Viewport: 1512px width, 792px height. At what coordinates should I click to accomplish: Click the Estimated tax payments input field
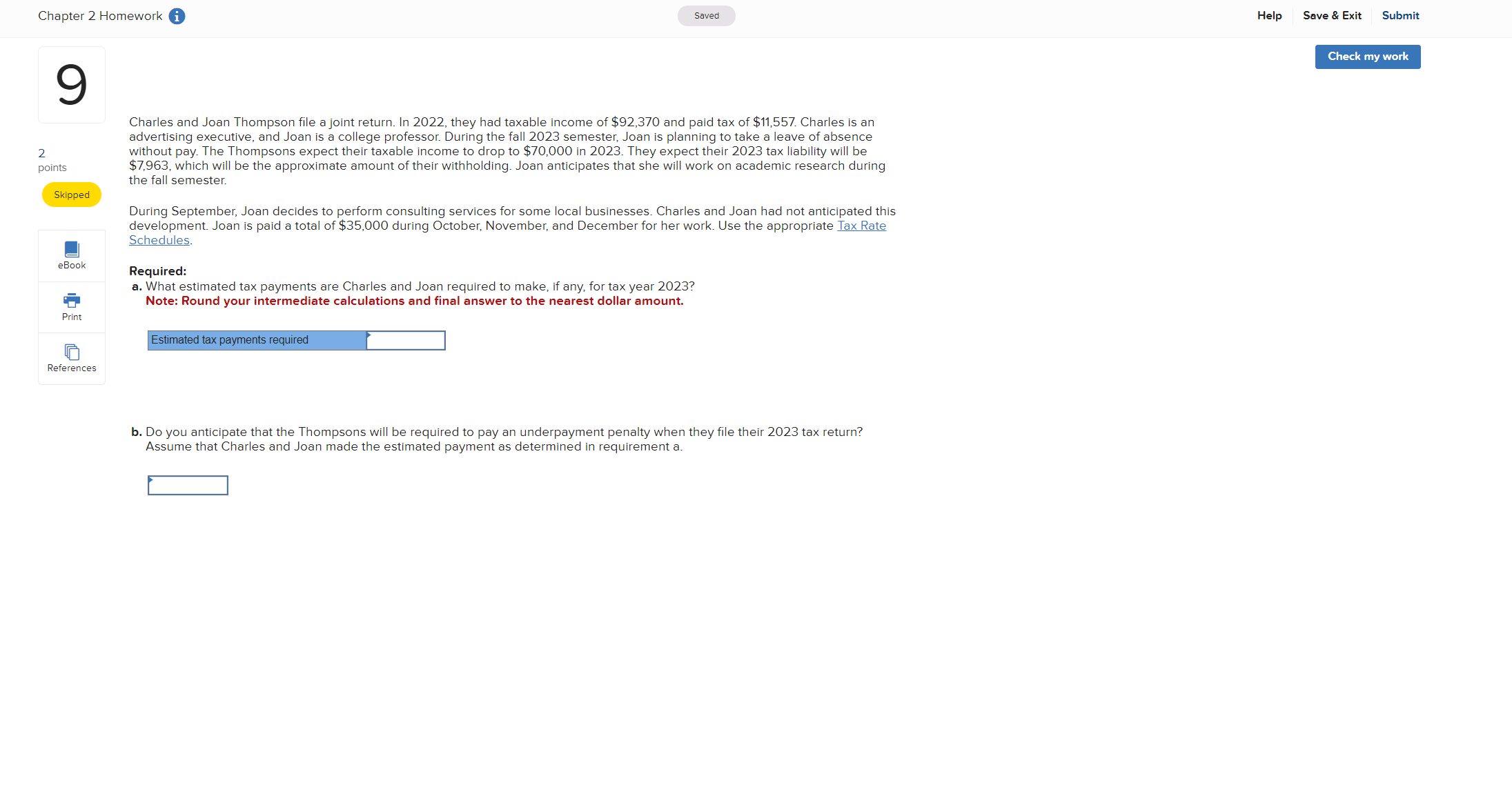tap(406, 340)
